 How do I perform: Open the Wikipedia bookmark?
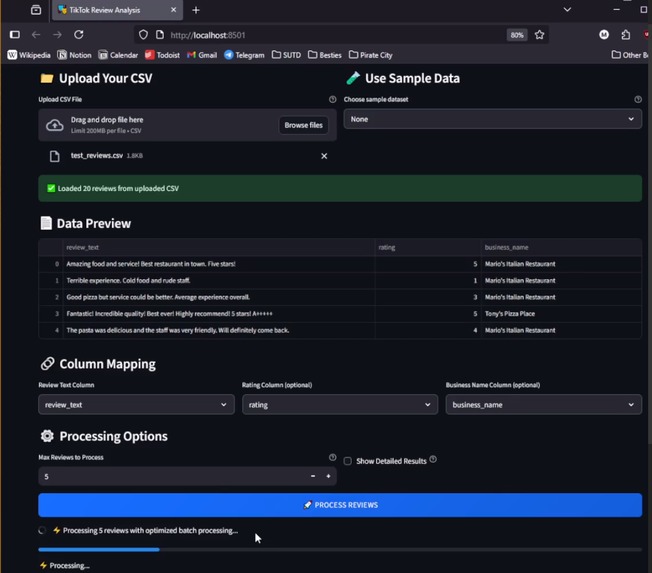pyautogui.click(x=29, y=55)
